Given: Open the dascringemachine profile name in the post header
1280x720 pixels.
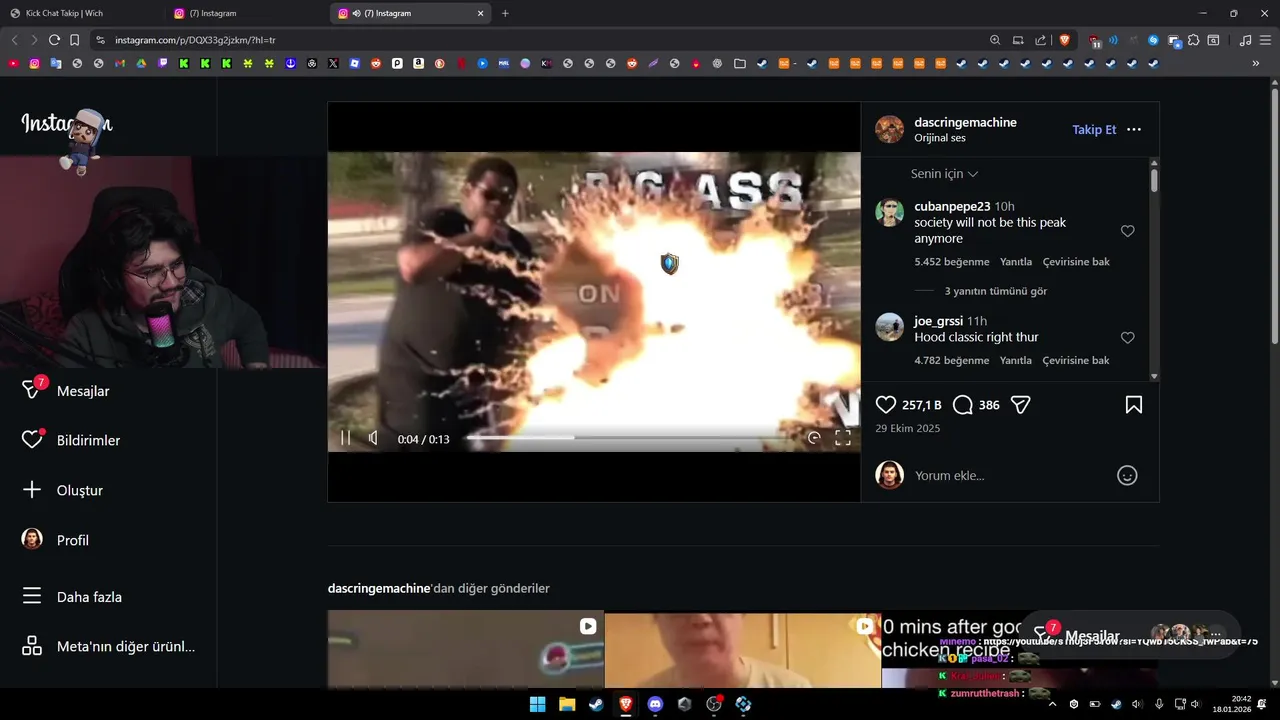Looking at the screenshot, I should [x=965, y=122].
